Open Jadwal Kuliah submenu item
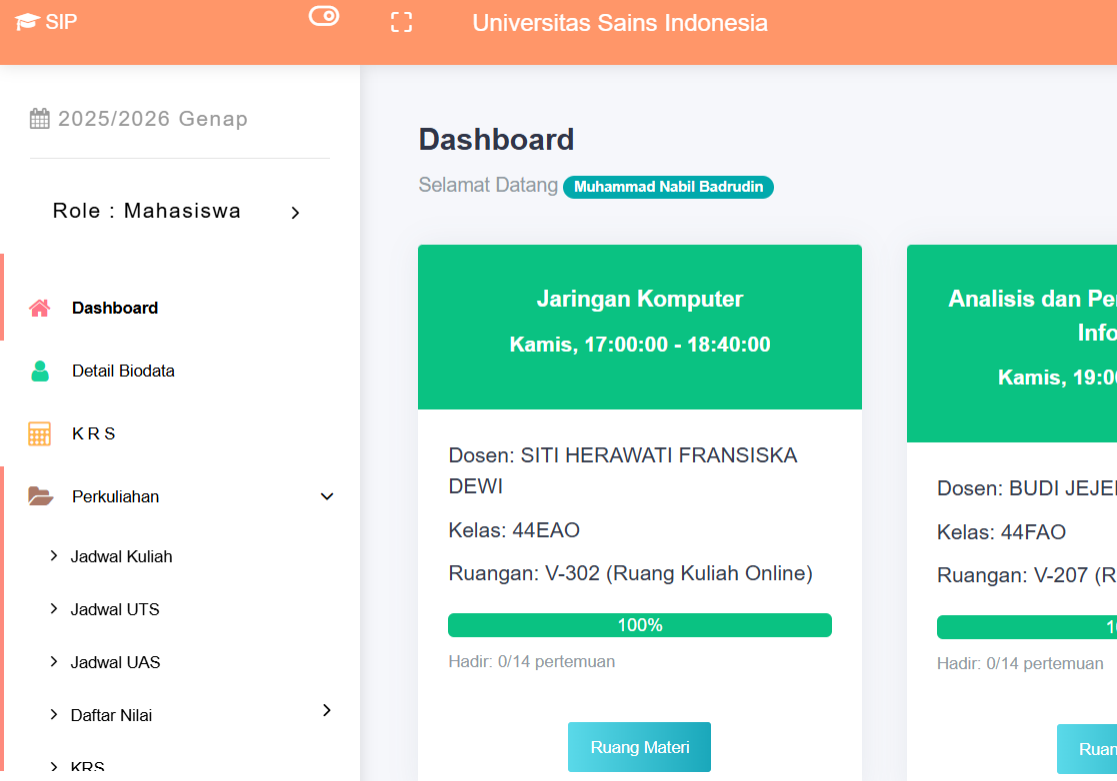The height and width of the screenshot is (781, 1117). click(121, 557)
